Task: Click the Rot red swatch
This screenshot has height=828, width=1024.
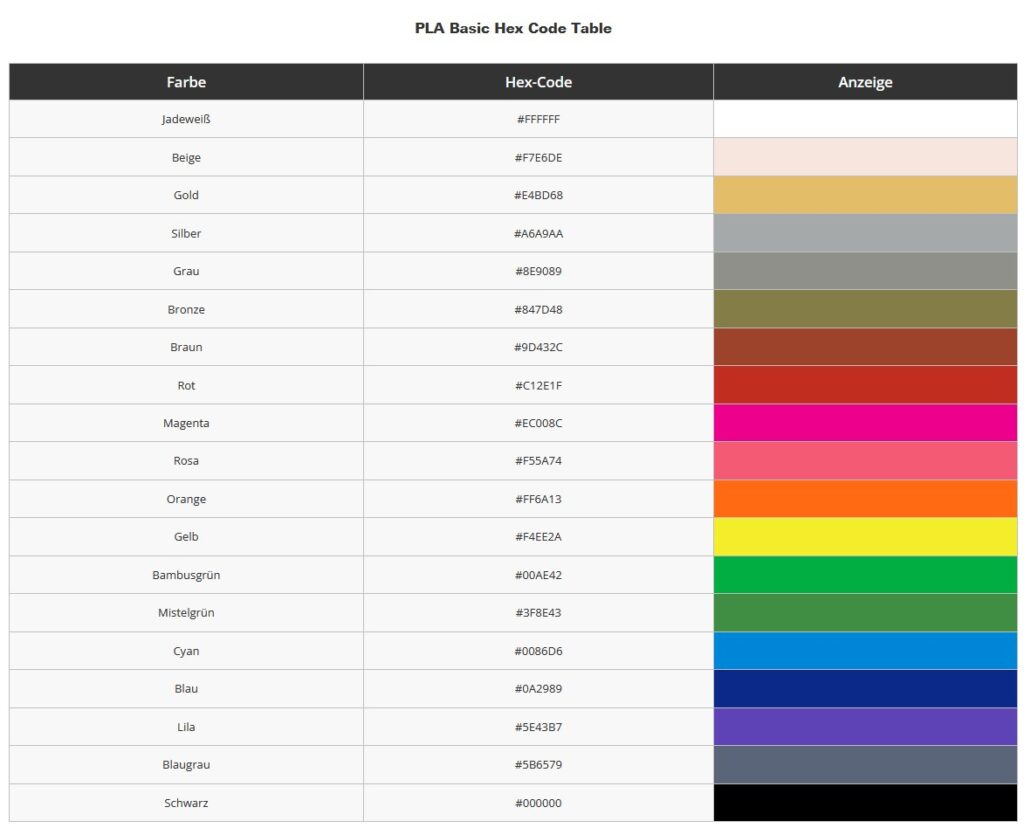Action: (865, 385)
